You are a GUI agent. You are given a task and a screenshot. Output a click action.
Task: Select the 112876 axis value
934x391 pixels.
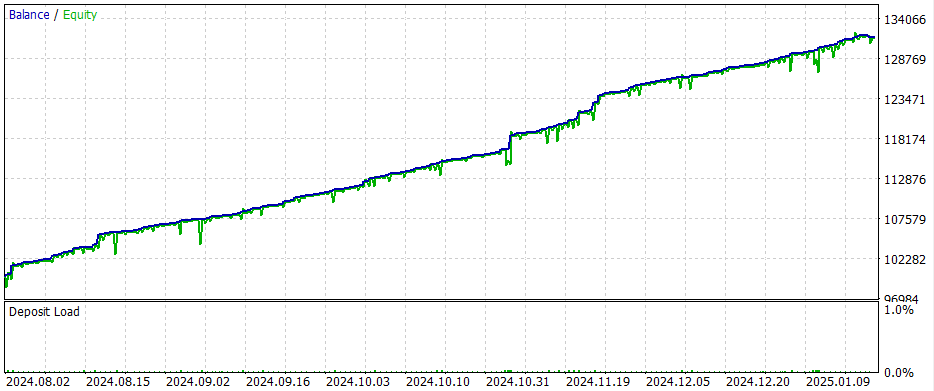[906, 179]
